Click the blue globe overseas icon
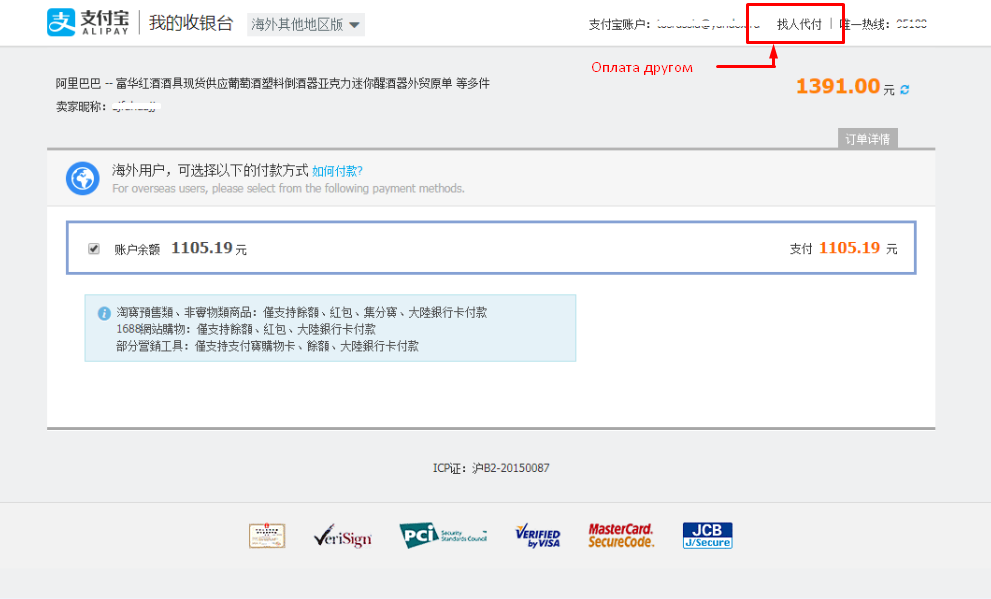 83,178
